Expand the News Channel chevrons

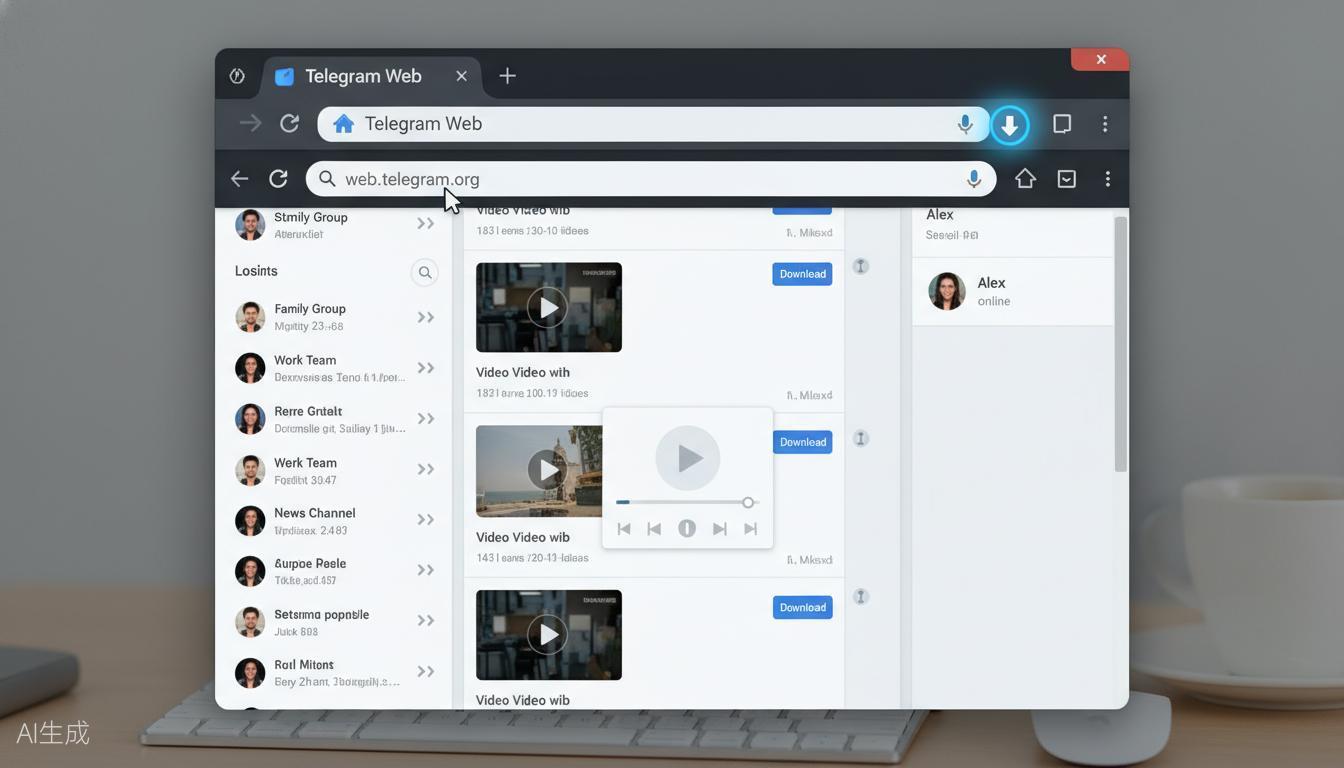coord(426,520)
